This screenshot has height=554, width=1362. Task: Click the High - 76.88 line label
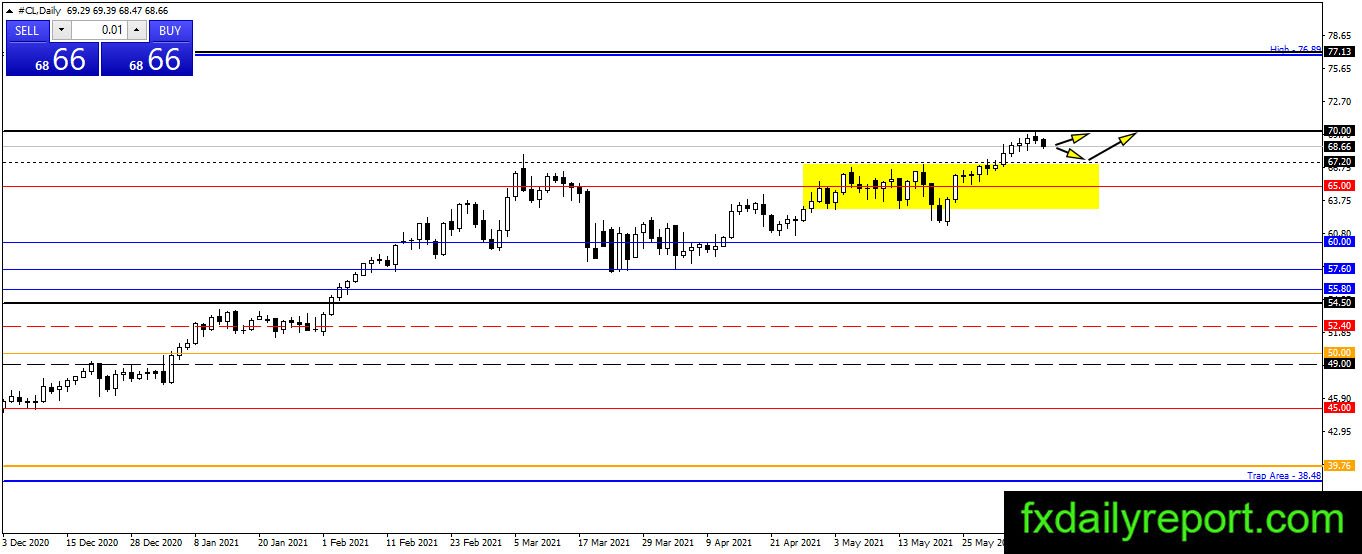[x=1295, y=49]
